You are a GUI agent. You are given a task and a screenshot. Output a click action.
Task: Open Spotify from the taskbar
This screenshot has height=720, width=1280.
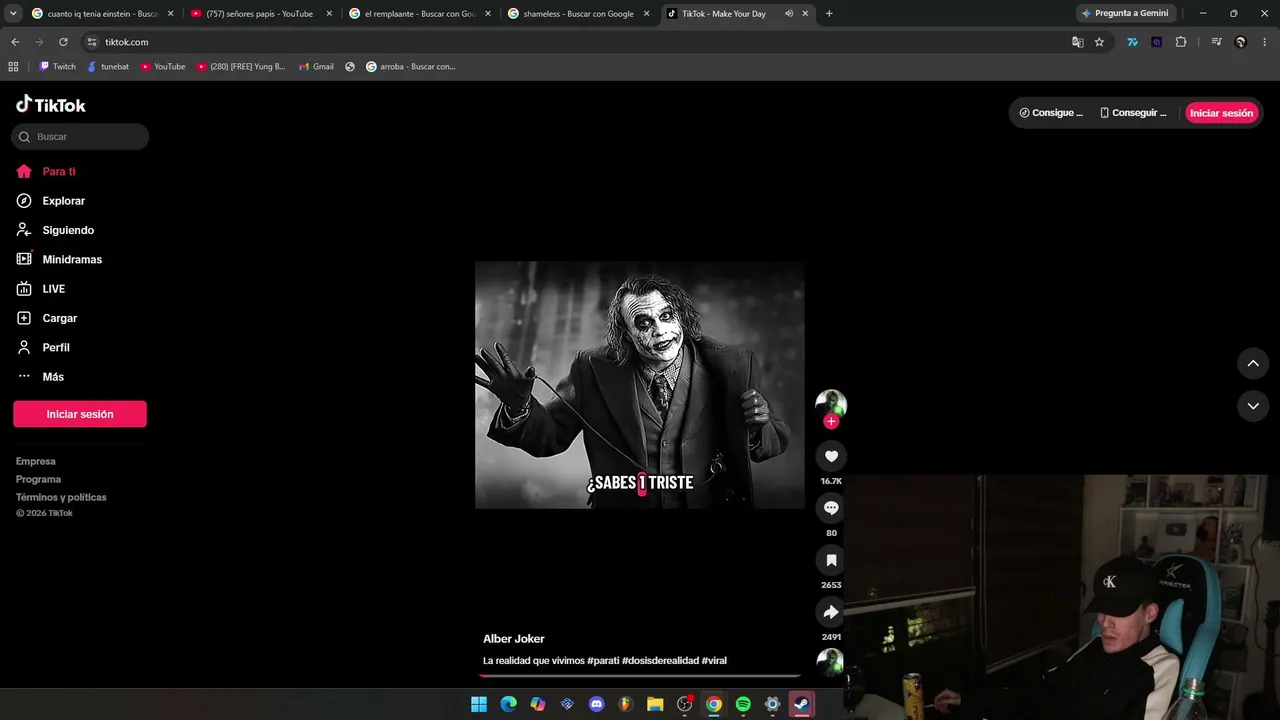(x=743, y=704)
